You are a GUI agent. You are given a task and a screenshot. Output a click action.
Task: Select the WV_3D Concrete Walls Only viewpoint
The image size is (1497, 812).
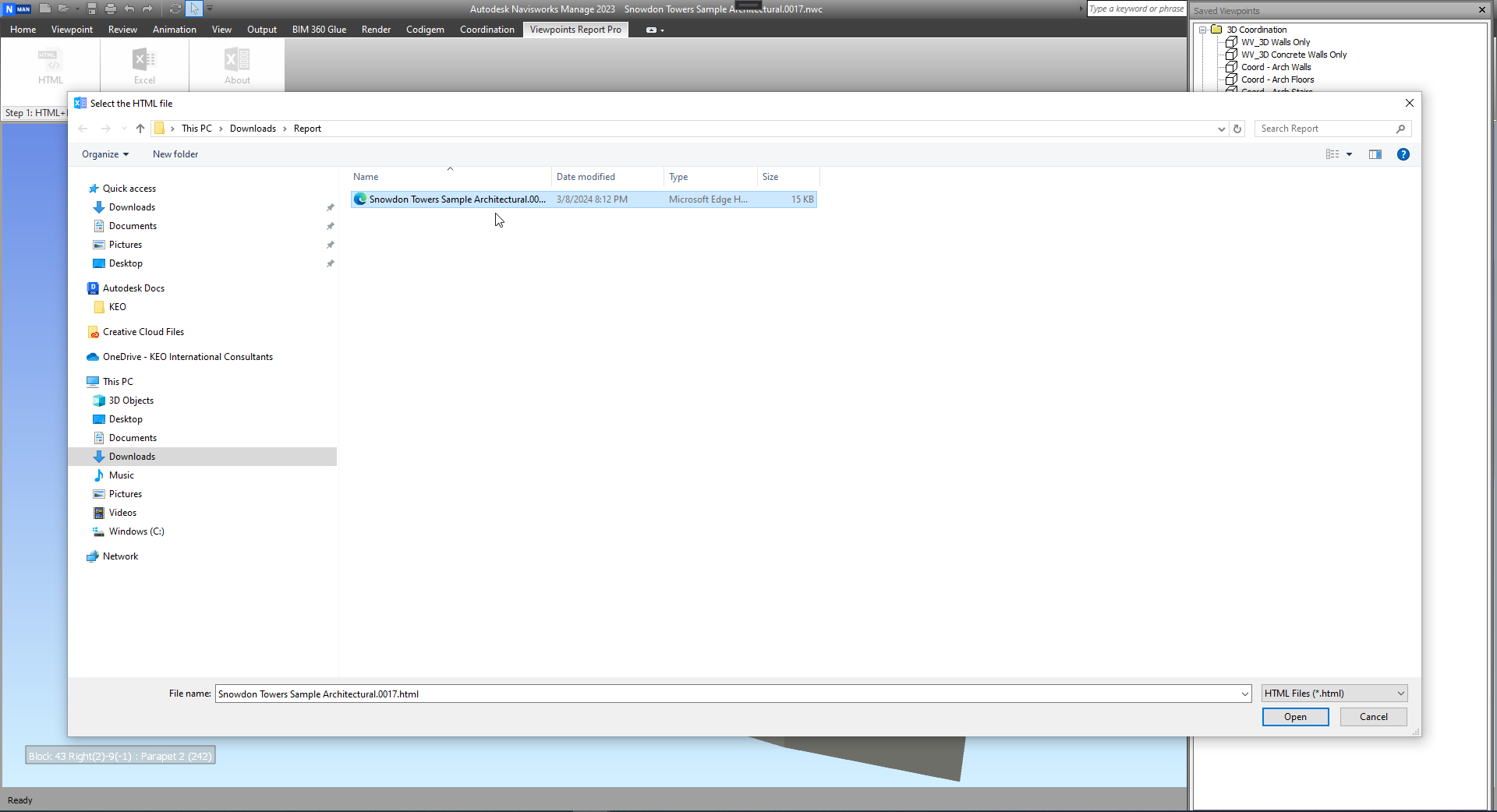[x=1294, y=55]
